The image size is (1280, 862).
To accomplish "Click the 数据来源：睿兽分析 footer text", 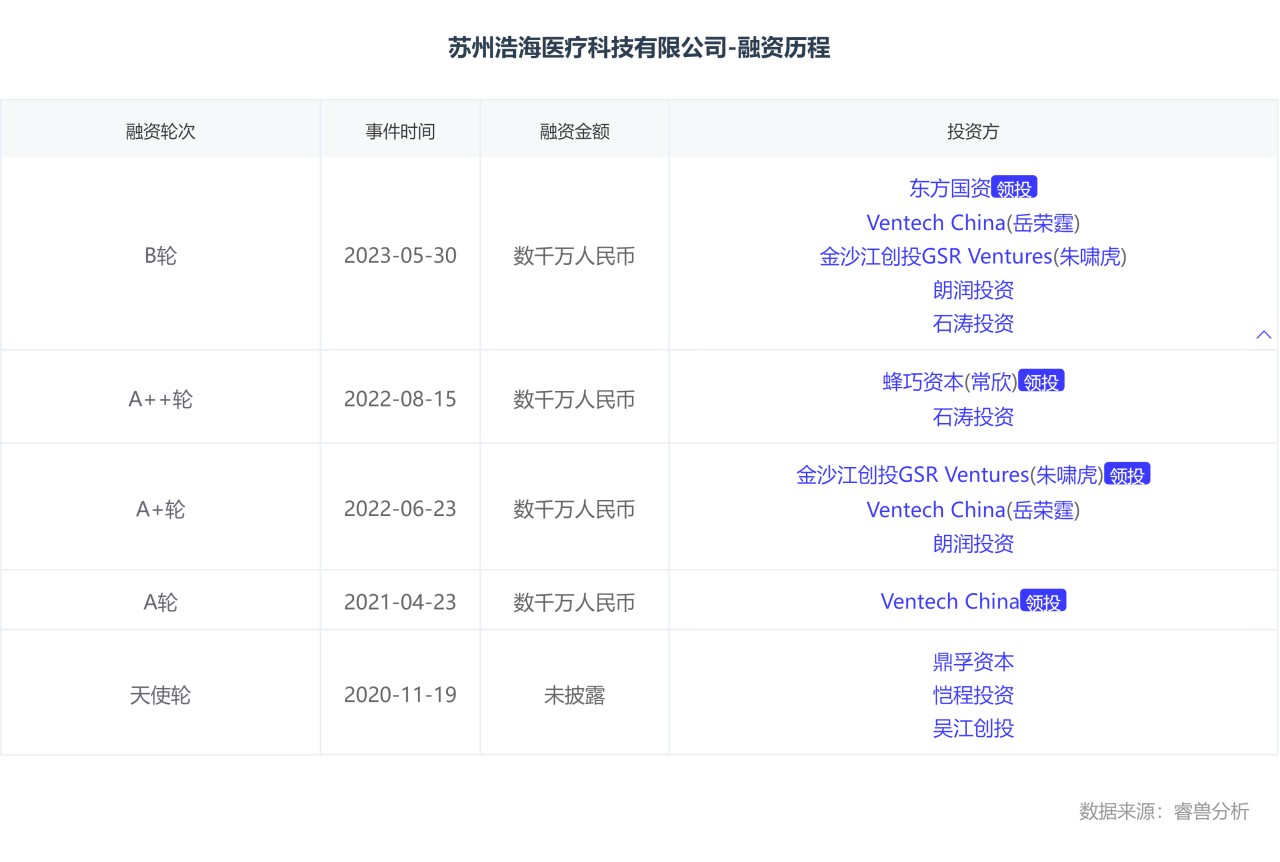I will (x=1164, y=811).
